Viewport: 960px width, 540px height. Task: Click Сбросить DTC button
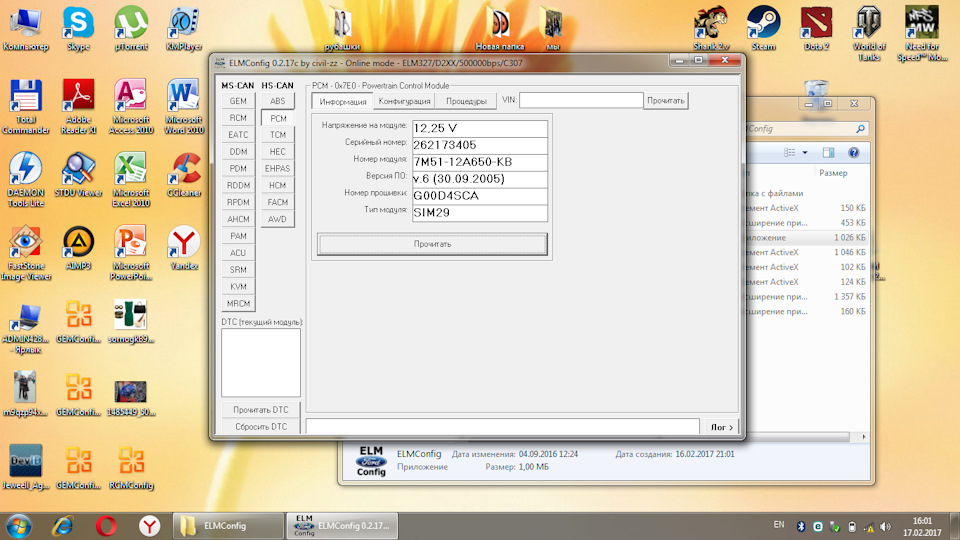[261, 427]
